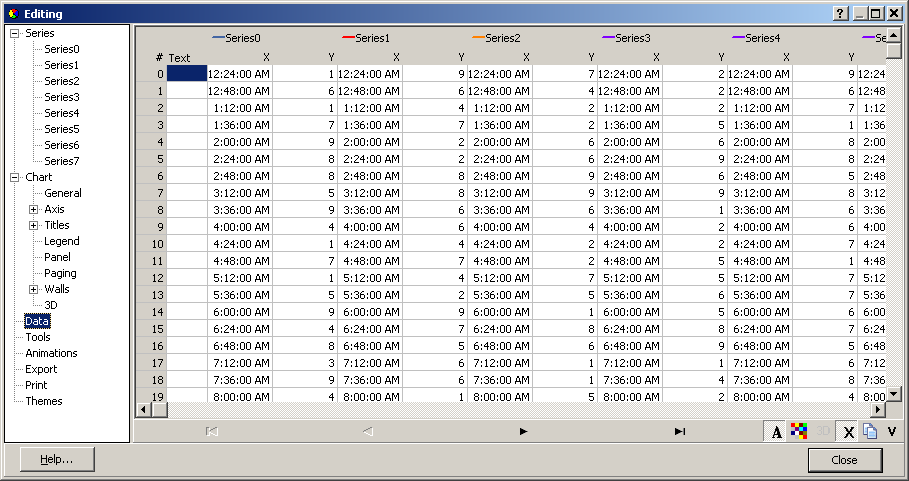Click the Editing window title bar icon
909x481 pixels.
click(x=13, y=13)
